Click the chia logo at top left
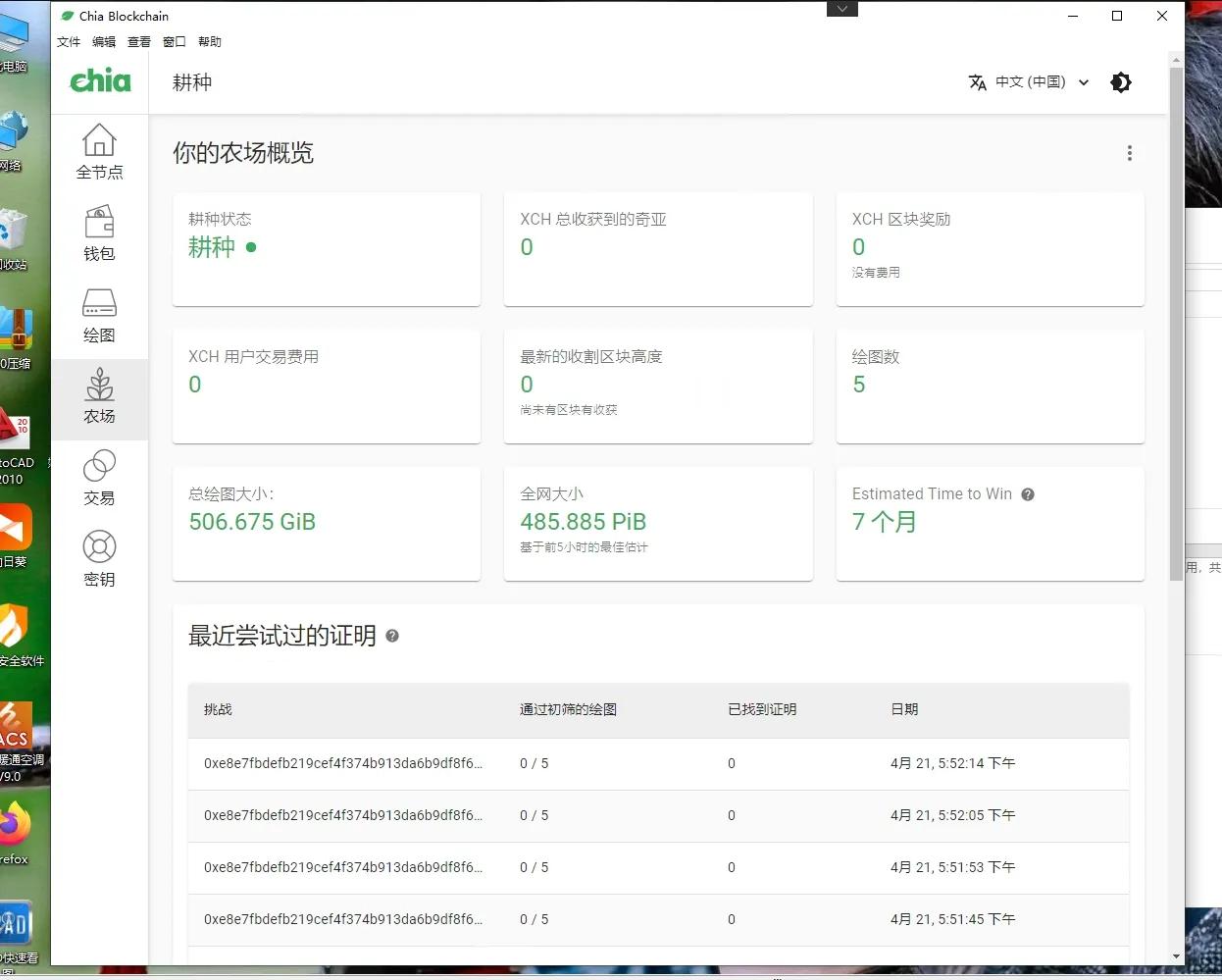Screen dimensions: 1222x980 tap(99, 81)
